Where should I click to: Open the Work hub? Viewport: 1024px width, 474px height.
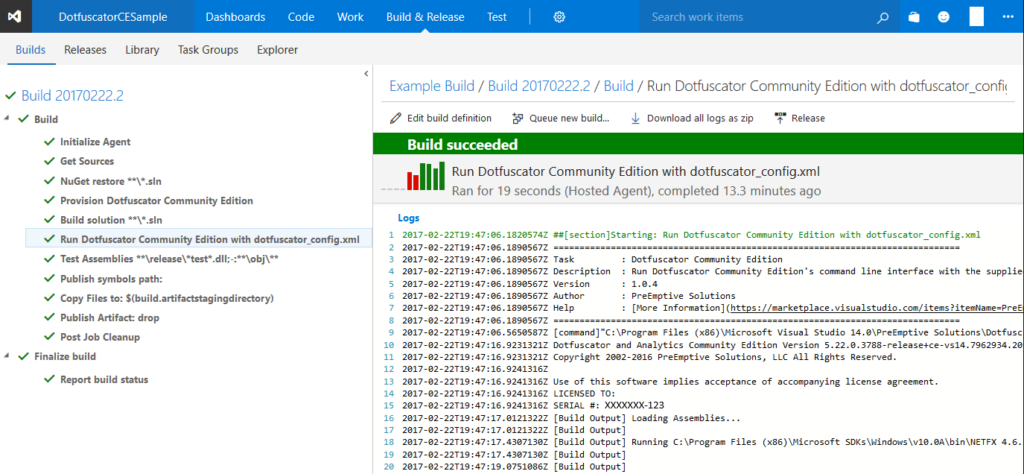(350, 17)
